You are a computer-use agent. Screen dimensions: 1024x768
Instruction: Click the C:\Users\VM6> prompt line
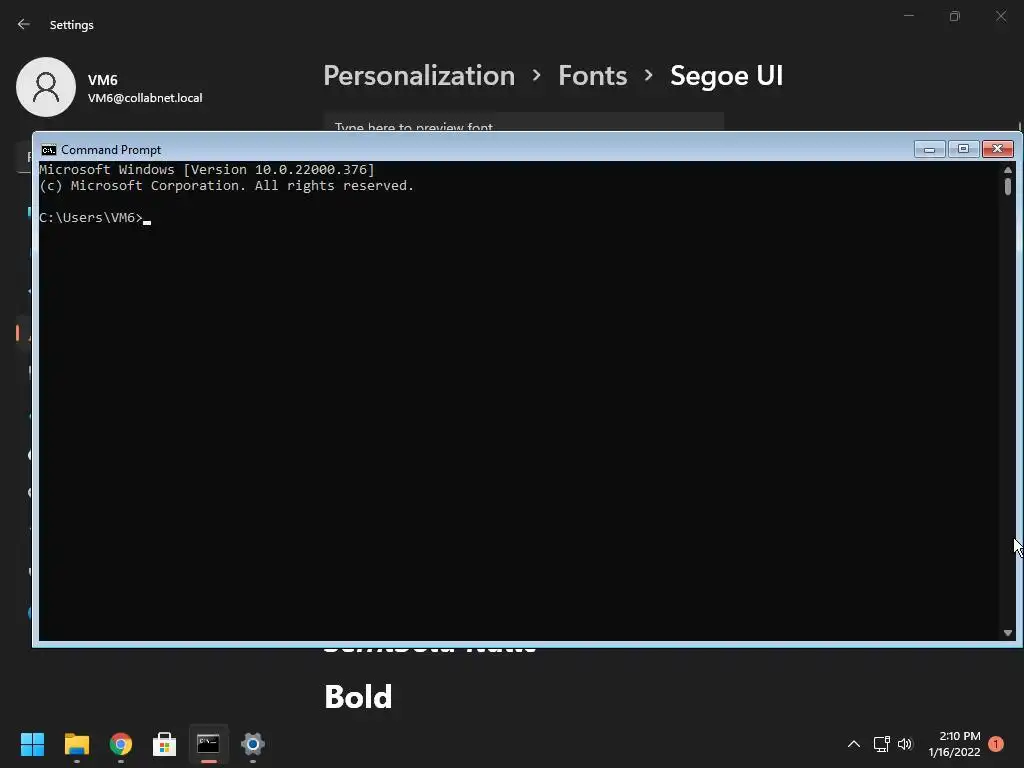[x=91, y=217]
